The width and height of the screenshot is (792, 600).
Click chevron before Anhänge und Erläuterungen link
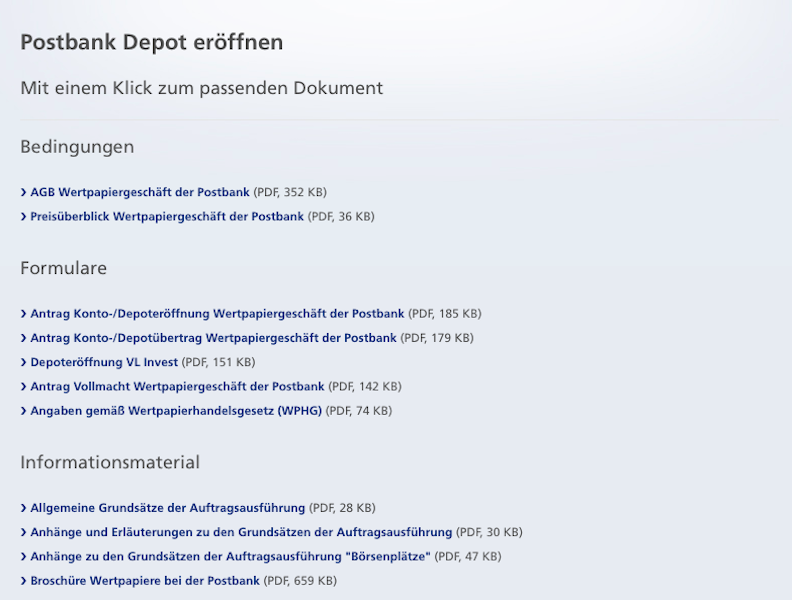click(23, 532)
